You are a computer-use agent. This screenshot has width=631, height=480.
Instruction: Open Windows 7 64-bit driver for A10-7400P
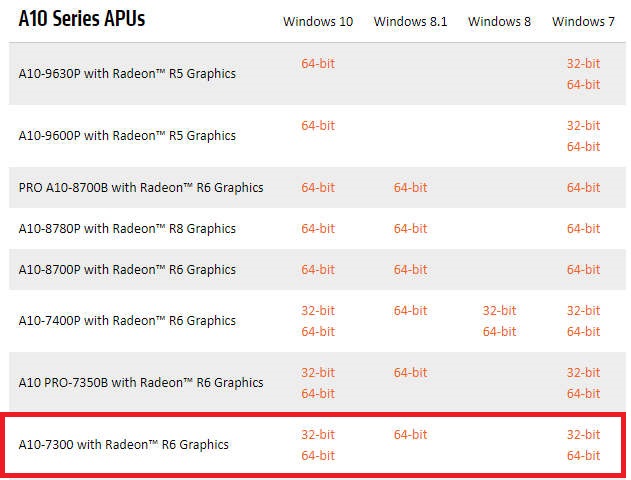point(583,332)
